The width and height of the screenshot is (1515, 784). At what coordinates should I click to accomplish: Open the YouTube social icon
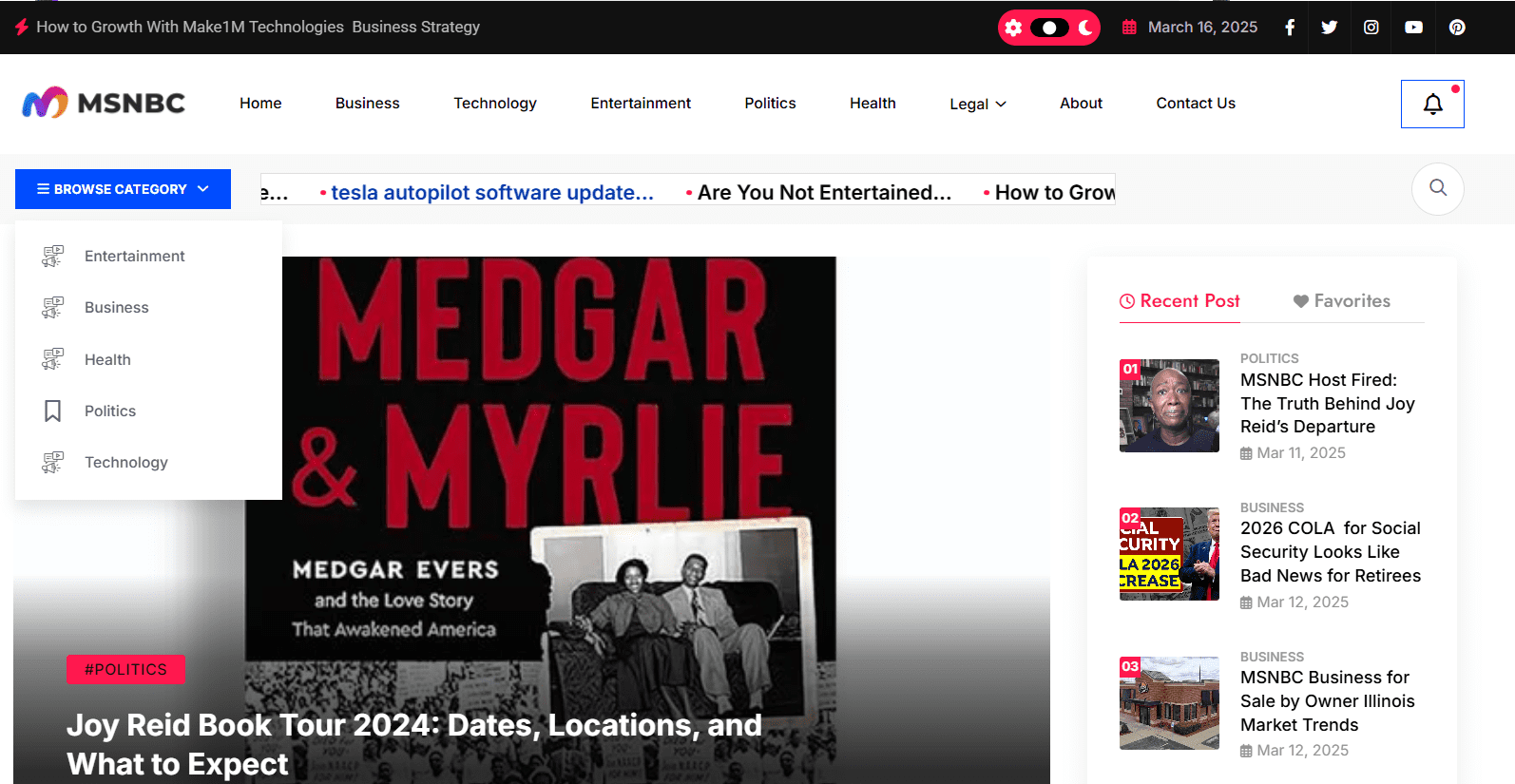click(1414, 28)
